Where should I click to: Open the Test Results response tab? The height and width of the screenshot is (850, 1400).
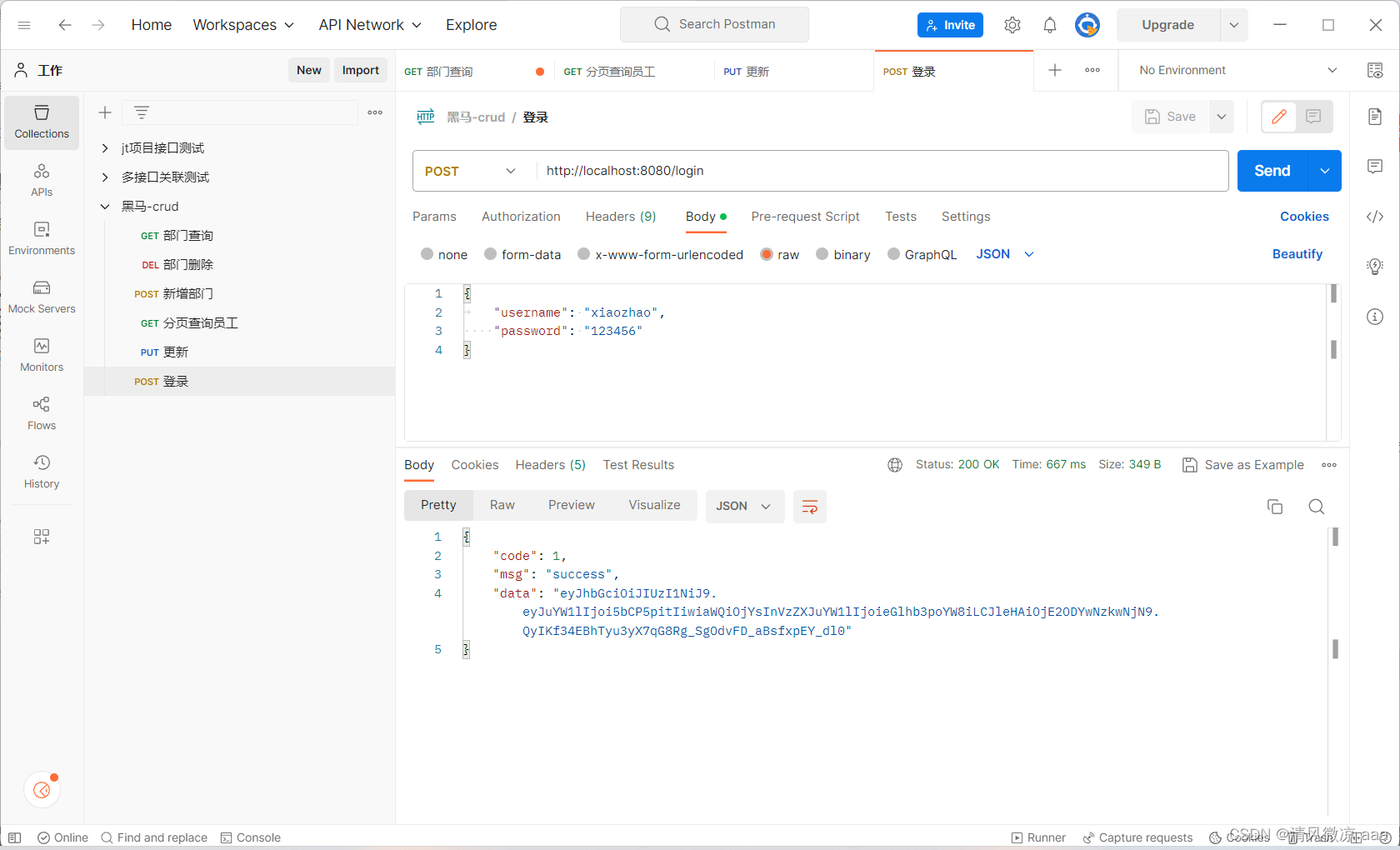[x=638, y=465]
